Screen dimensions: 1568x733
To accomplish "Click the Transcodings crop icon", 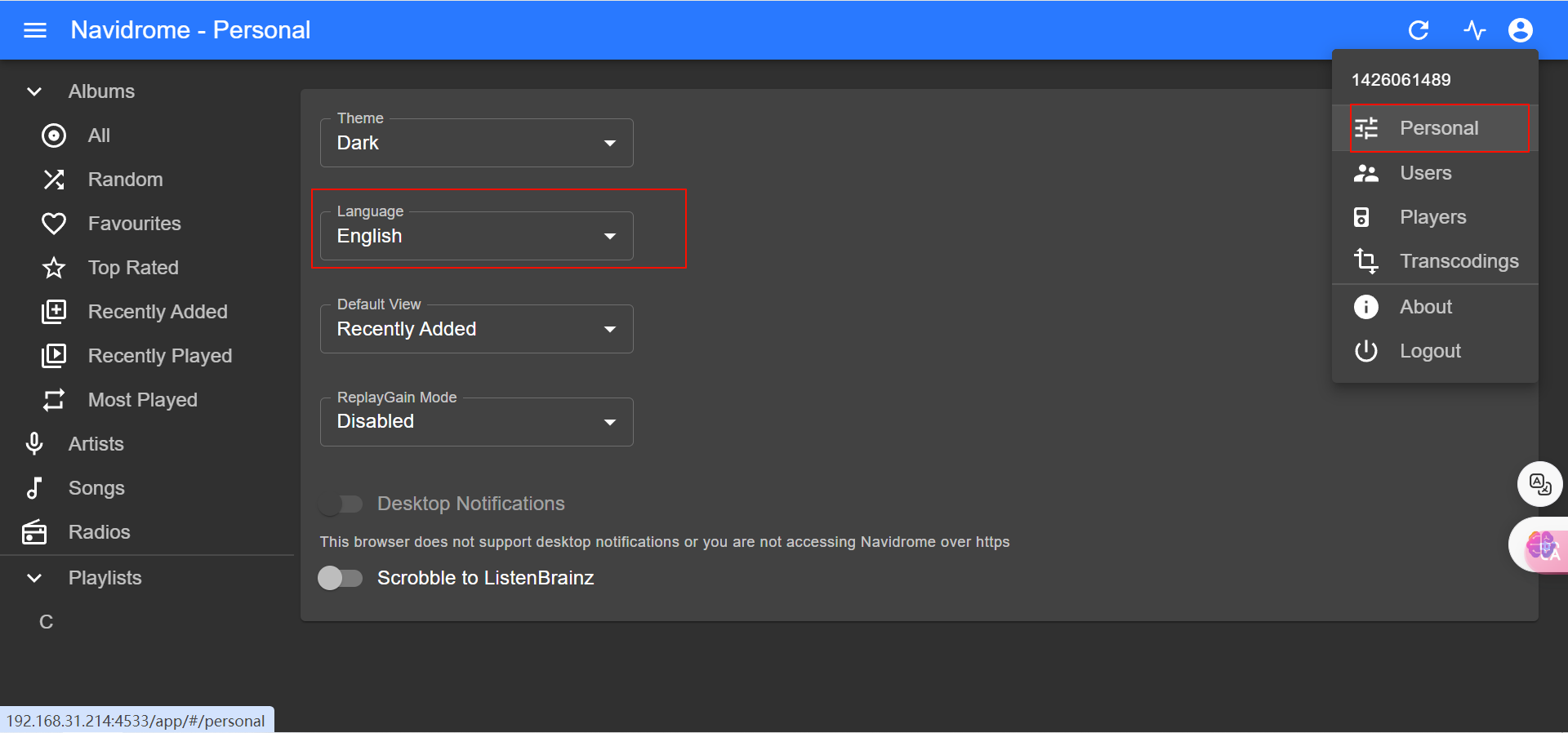I will point(1366,261).
